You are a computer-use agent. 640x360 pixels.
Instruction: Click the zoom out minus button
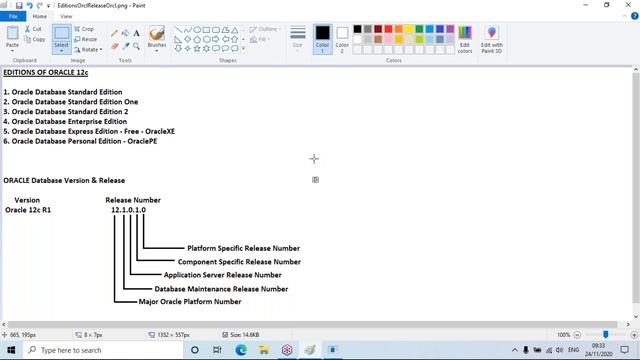point(577,335)
